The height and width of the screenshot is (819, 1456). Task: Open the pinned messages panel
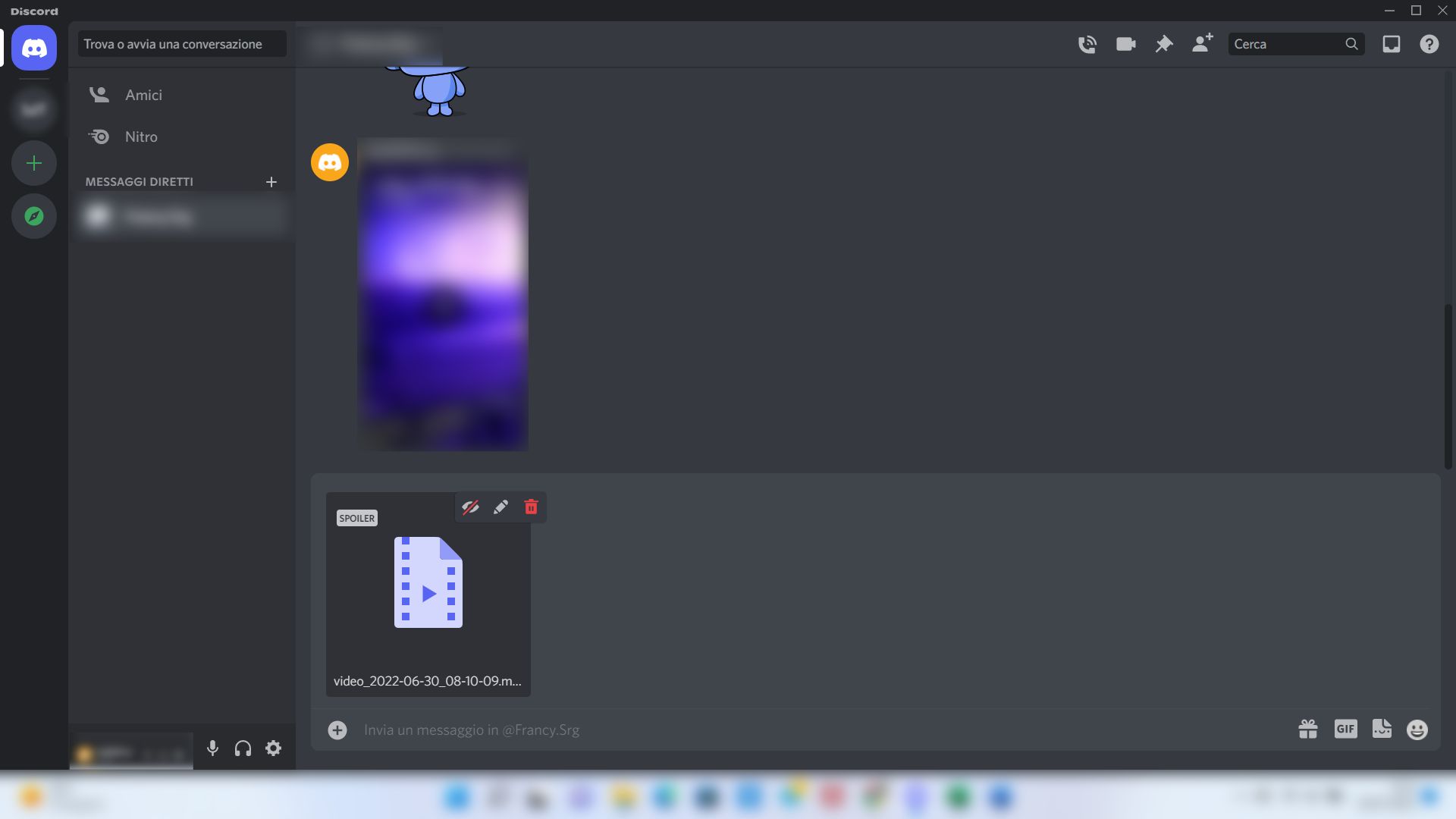pos(1163,44)
